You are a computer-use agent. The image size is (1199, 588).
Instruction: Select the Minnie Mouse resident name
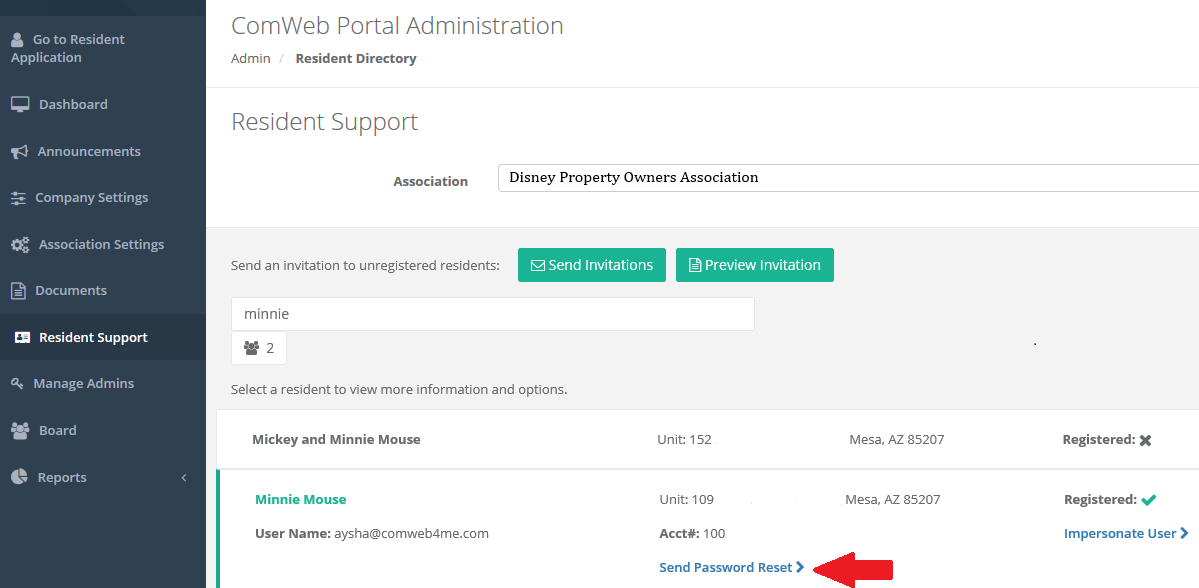[x=301, y=500]
